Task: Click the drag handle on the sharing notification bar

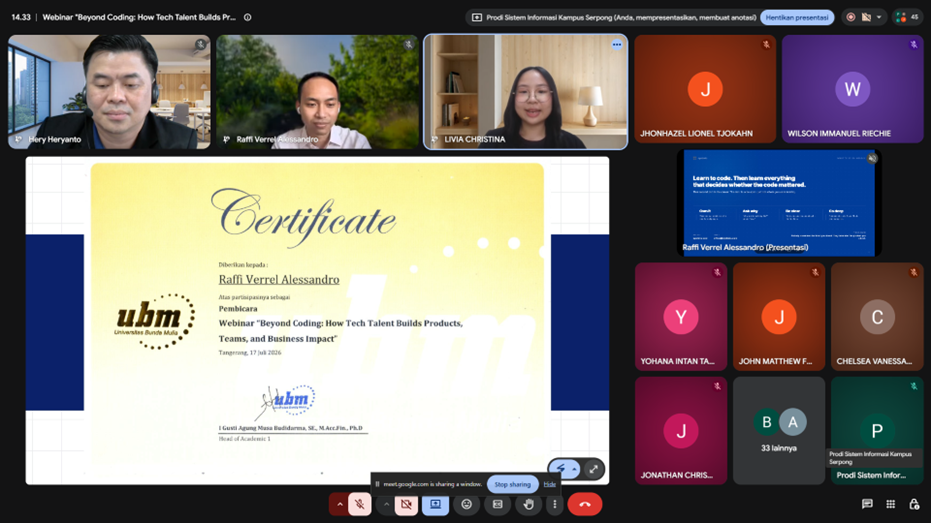Action: tap(377, 484)
